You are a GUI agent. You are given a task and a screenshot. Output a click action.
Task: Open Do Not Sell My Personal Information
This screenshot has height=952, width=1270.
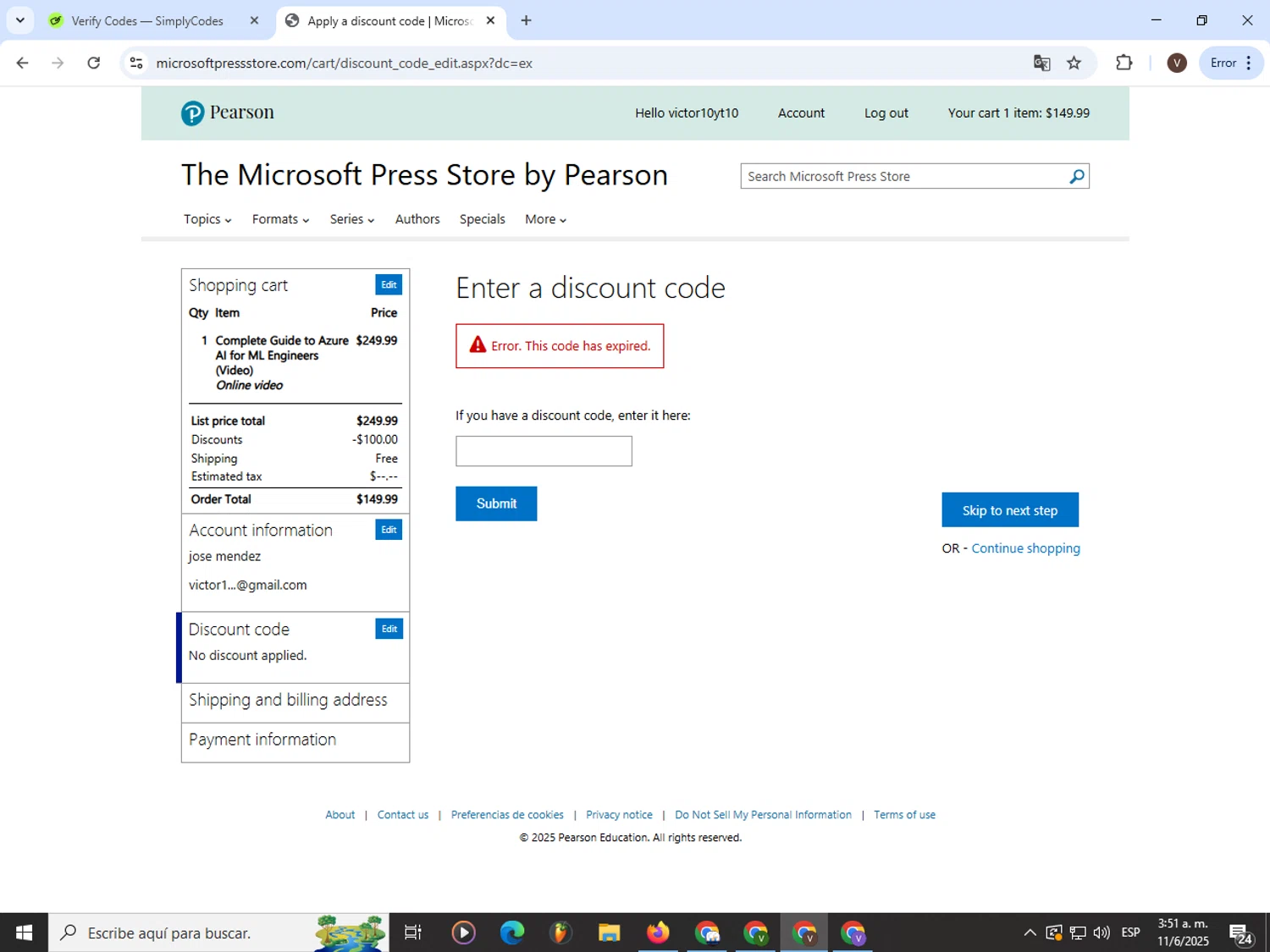coord(763,815)
